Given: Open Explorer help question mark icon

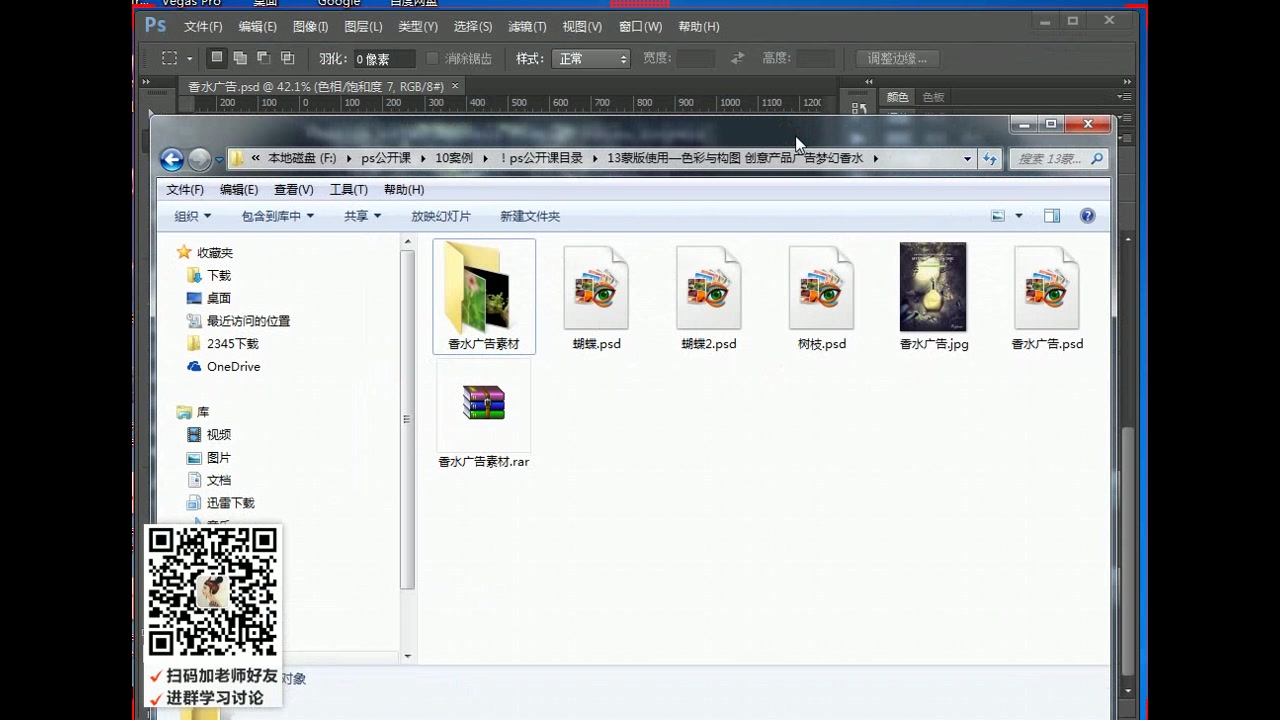Looking at the screenshot, I should 1088,216.
